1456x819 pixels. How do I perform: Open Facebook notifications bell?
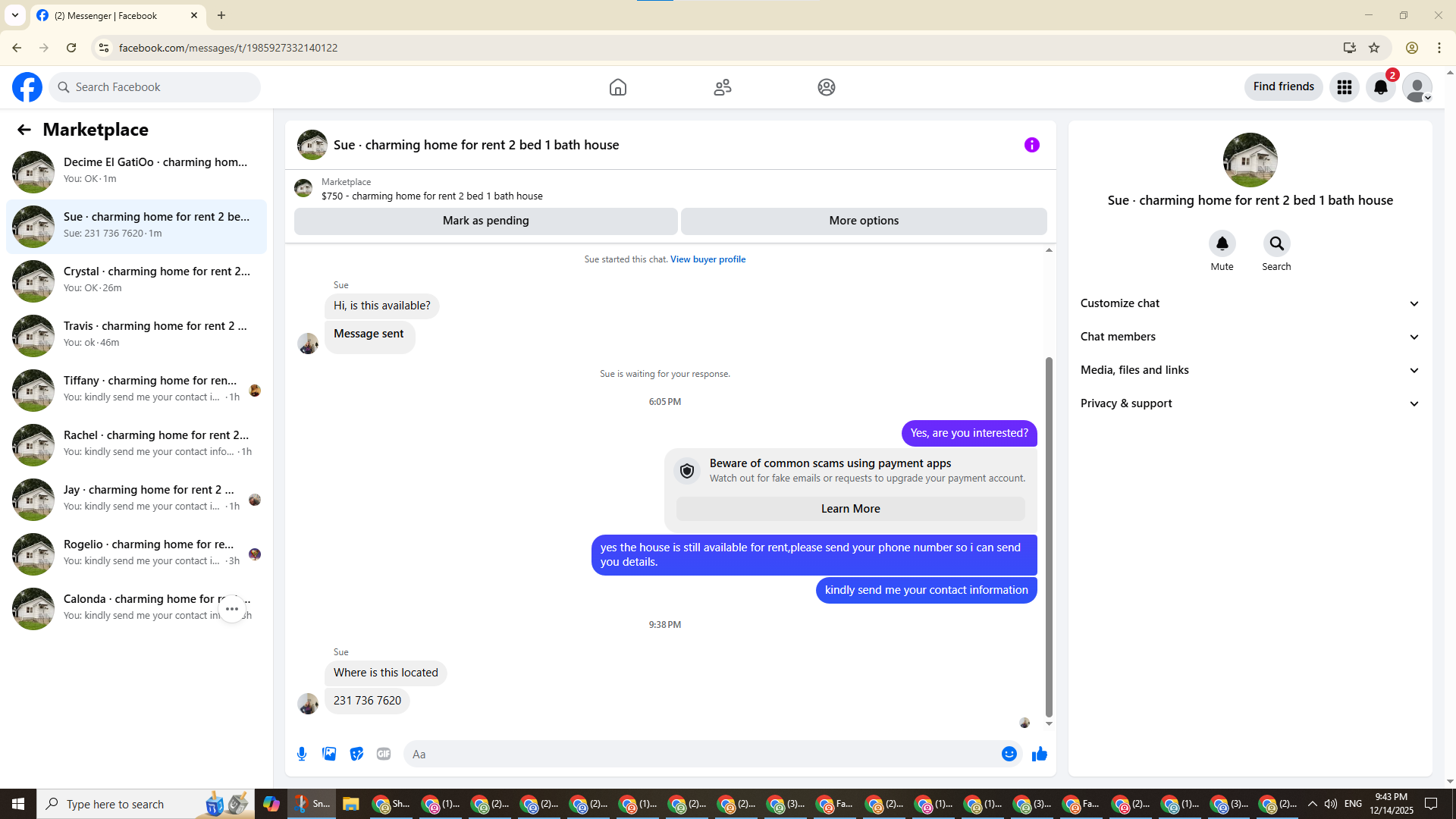click(1380, 87)
